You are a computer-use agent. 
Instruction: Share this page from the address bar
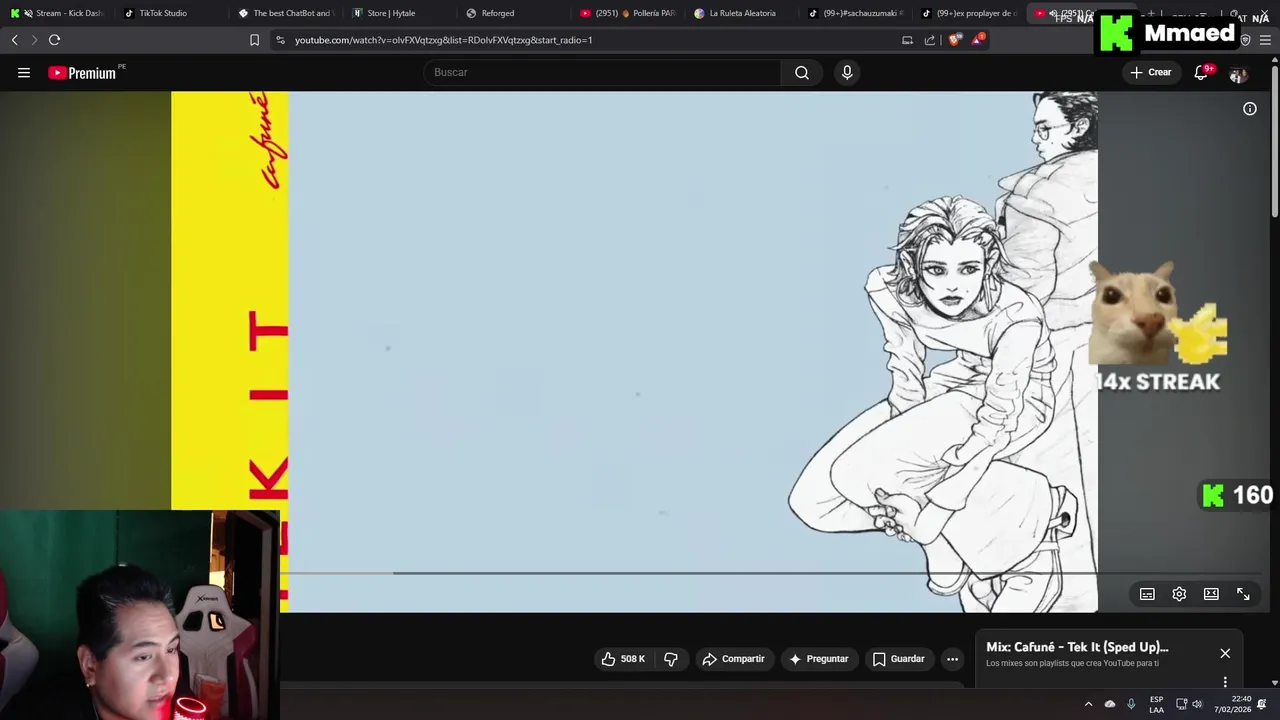930,40
